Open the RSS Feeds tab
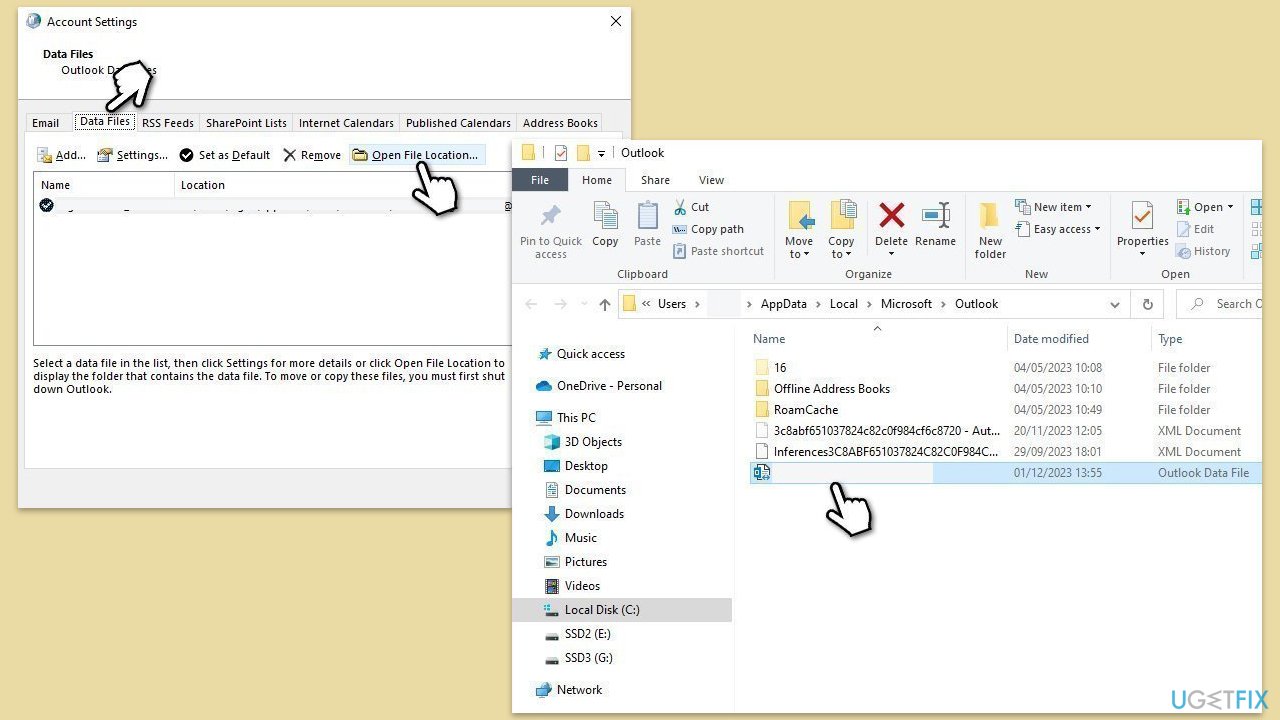The width and height of the screenshot is (1280, 720). pyautogui.click(x=168, y=123)
